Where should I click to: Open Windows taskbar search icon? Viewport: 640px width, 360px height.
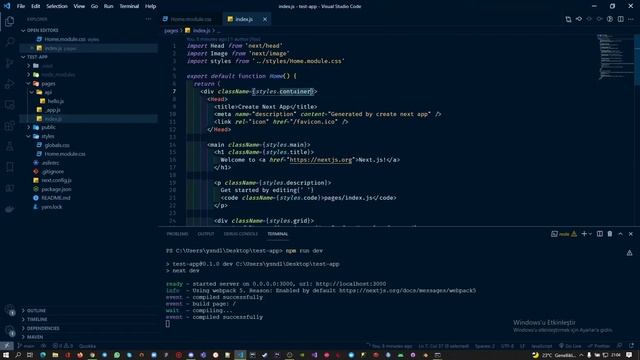(x=18, y=355)
